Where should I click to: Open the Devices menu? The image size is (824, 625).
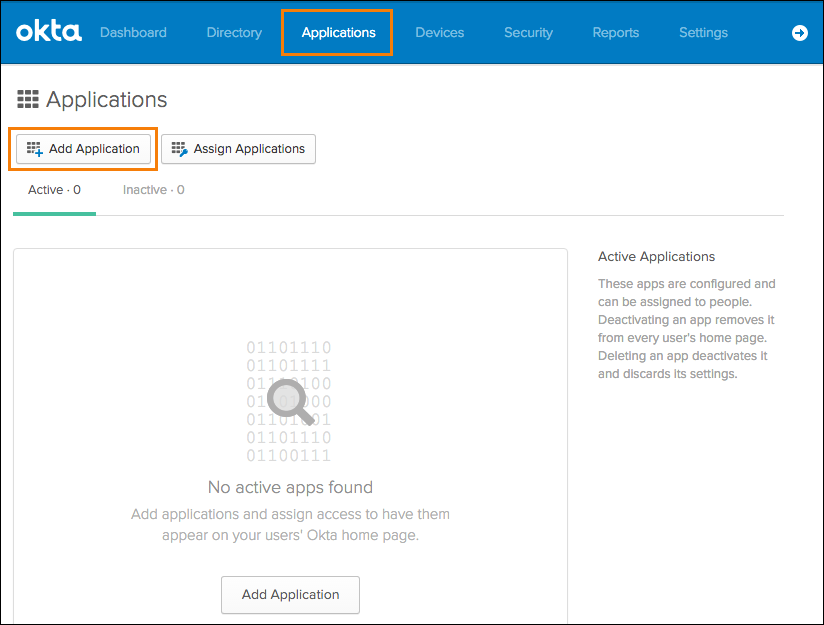point(439,33)
